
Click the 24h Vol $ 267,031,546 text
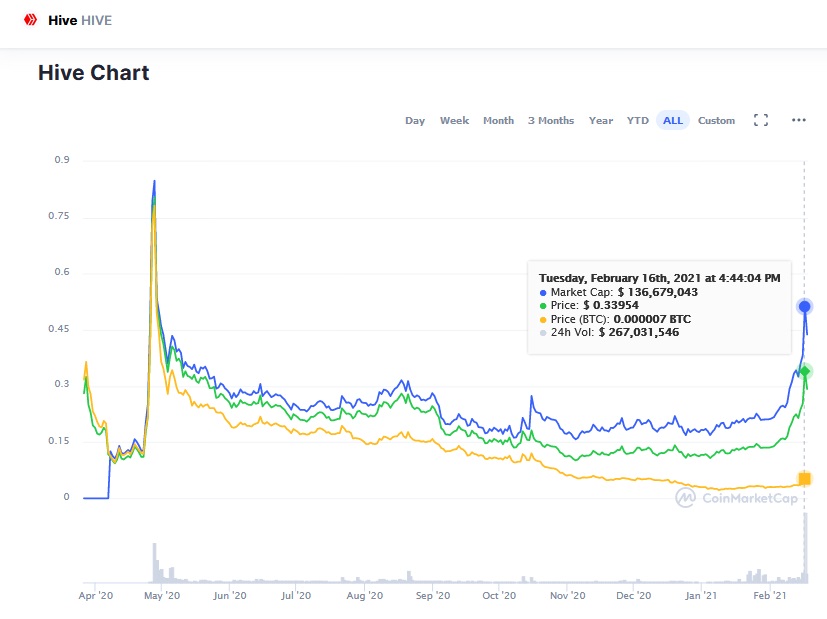tap(614, 332)
